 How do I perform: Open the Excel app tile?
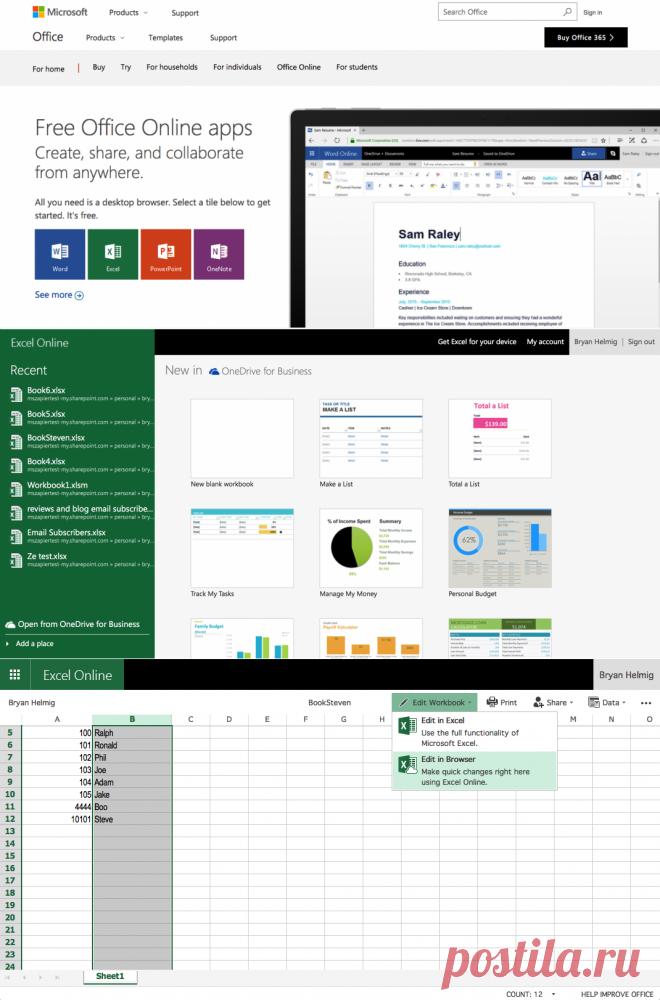point(113,254)
